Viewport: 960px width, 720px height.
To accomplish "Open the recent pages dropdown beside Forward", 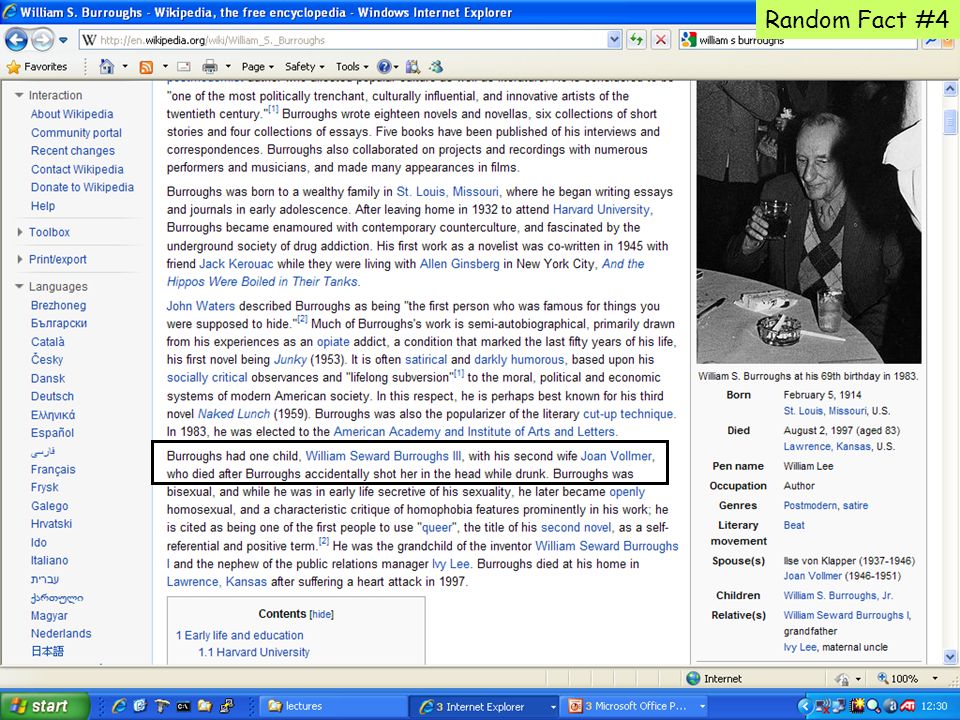I will tap(64, 41).
